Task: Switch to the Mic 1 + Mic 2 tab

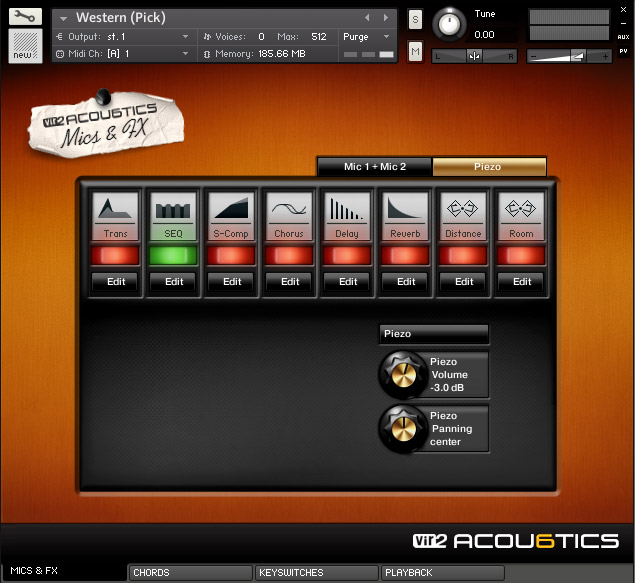Action: click(374, 167)
